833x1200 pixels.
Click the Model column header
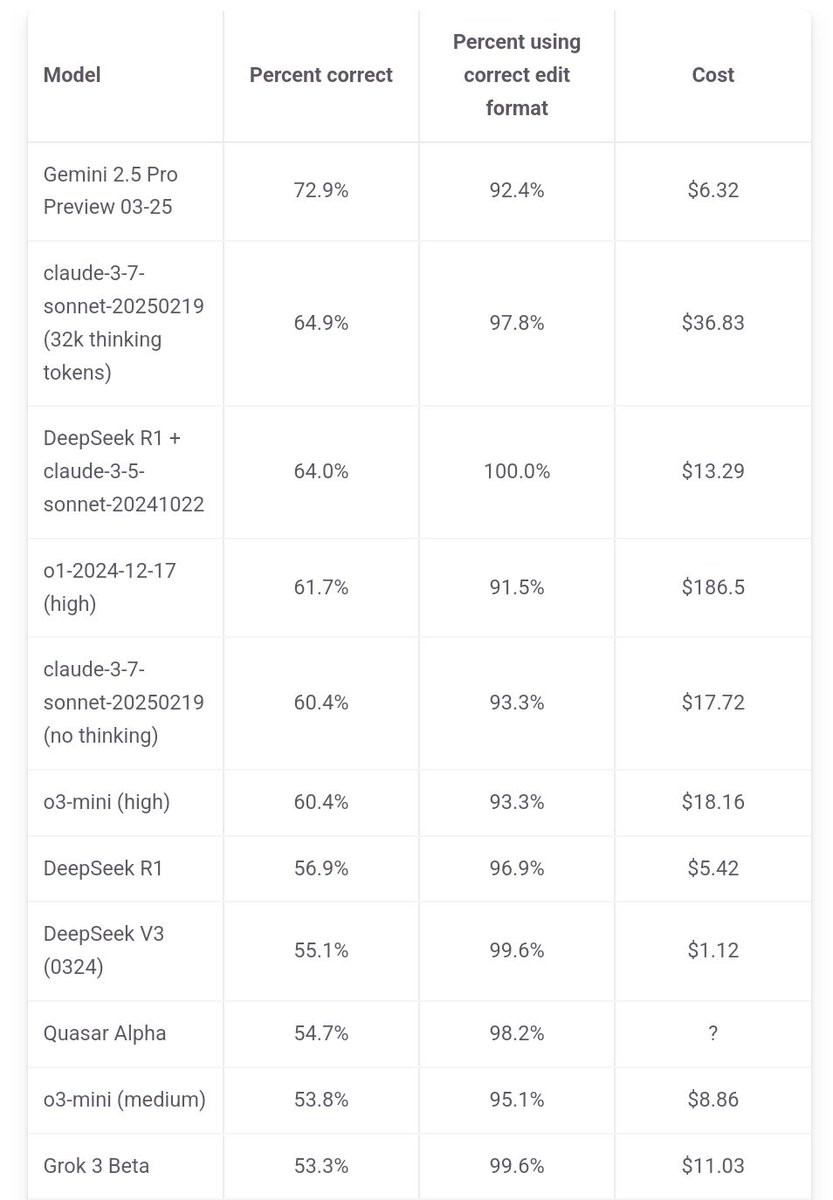72,75
